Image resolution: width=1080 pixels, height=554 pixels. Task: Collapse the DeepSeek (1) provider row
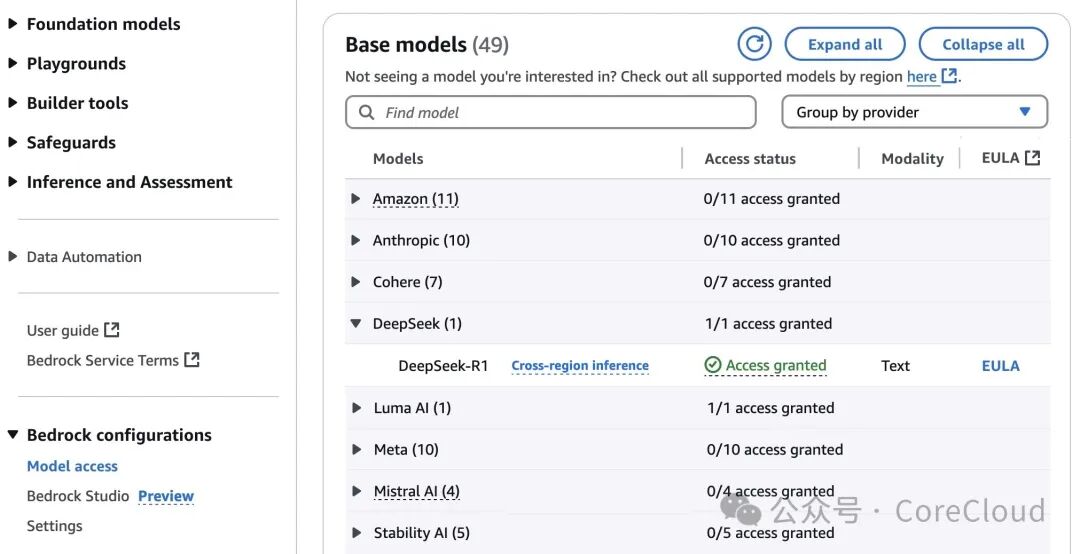pyautogui.click(x=356, y=323)
